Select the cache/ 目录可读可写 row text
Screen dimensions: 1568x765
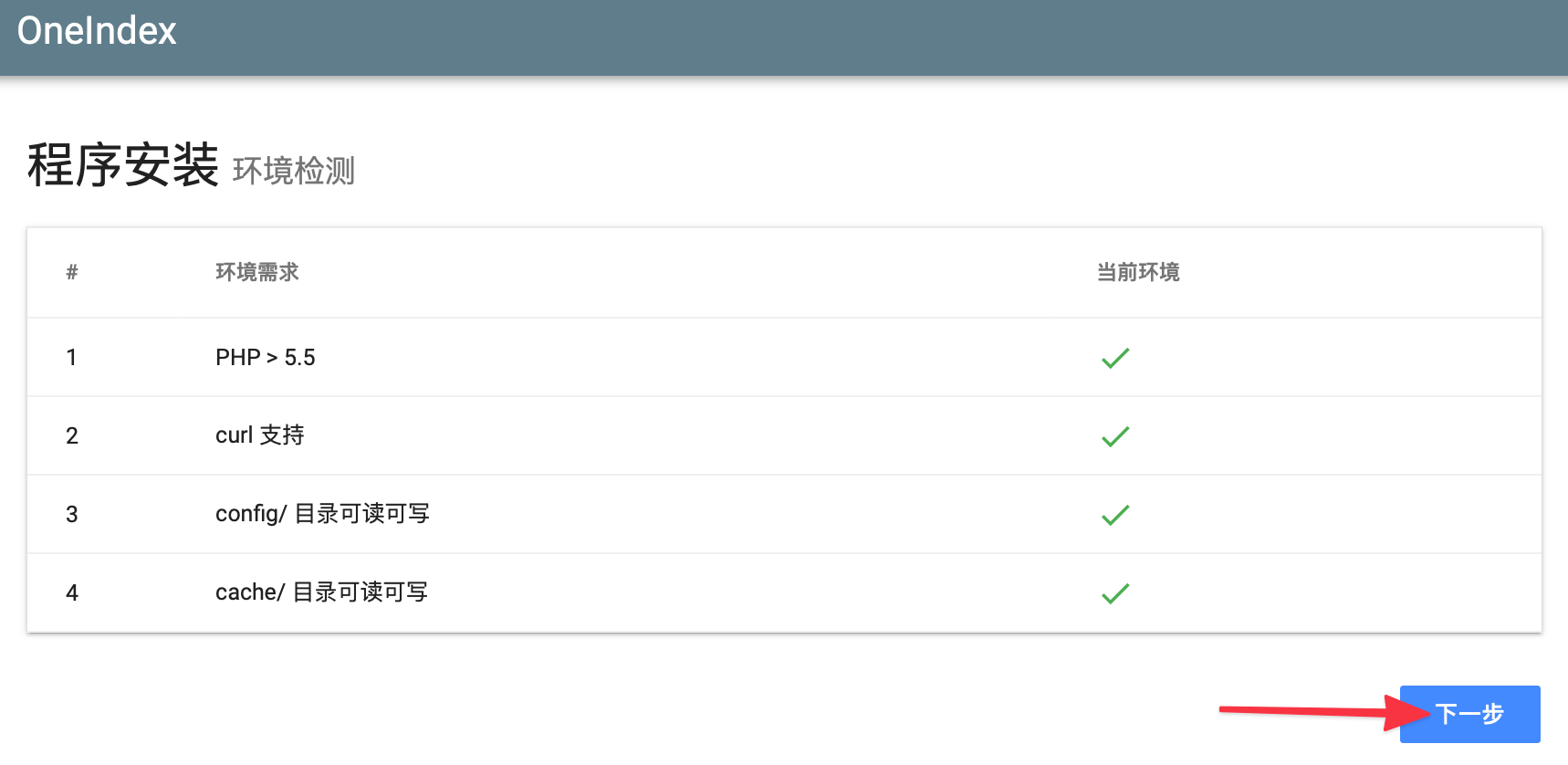(x=321, y=592)
